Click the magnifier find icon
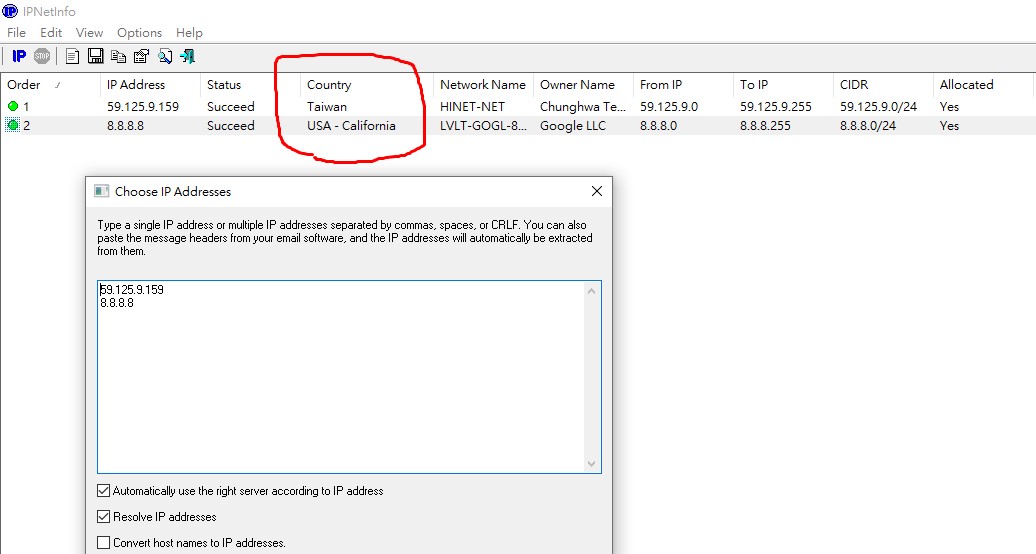1036x554 pixels. [165, 56]
